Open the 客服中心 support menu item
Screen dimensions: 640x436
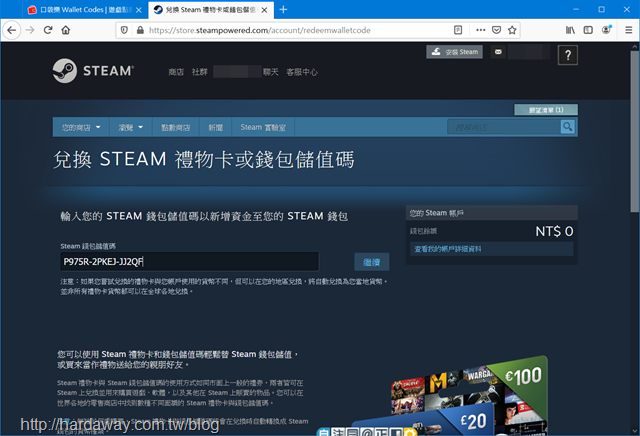click(x=302, y=72)
